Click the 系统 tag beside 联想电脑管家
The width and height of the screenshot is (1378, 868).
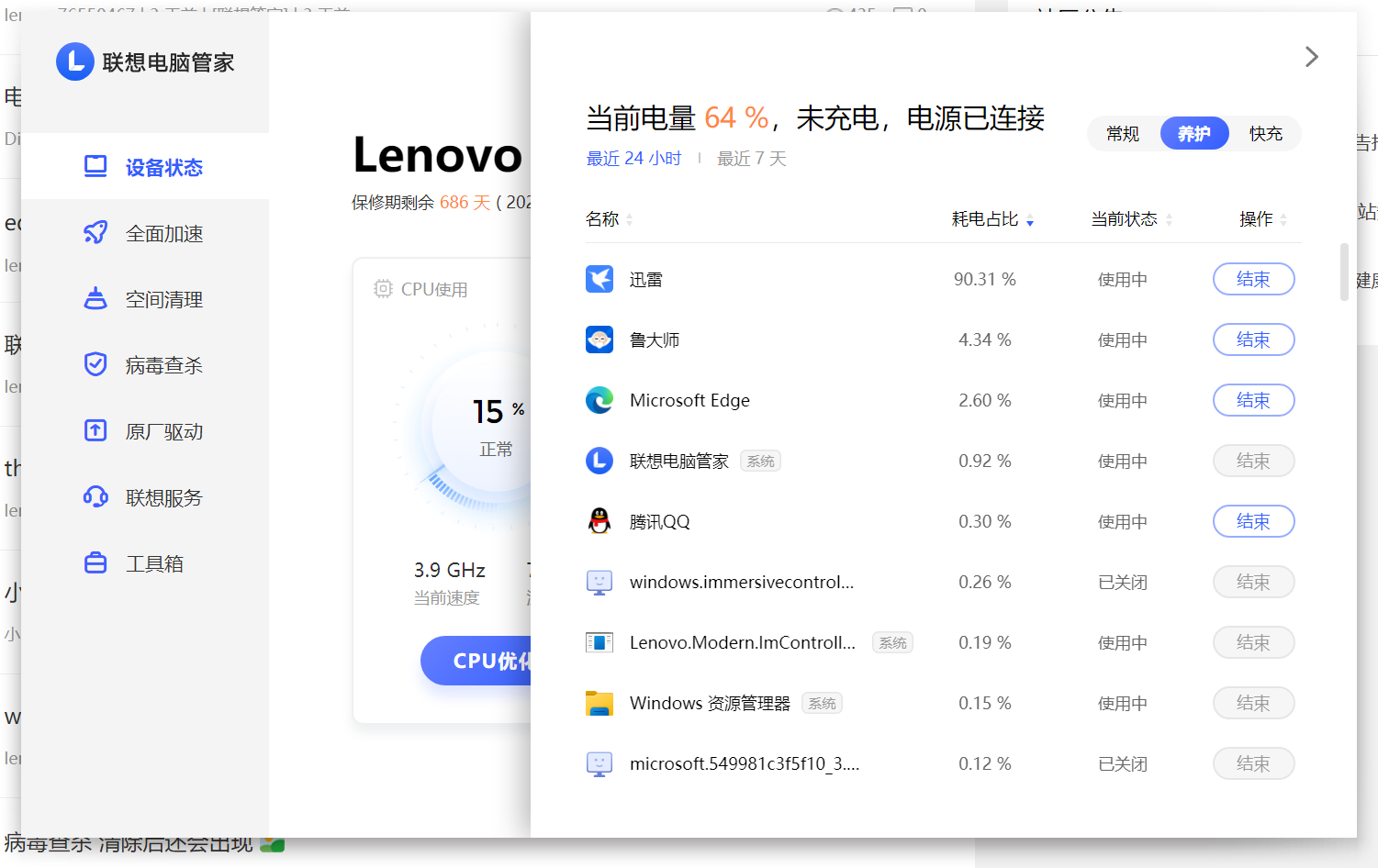[761, 462]
